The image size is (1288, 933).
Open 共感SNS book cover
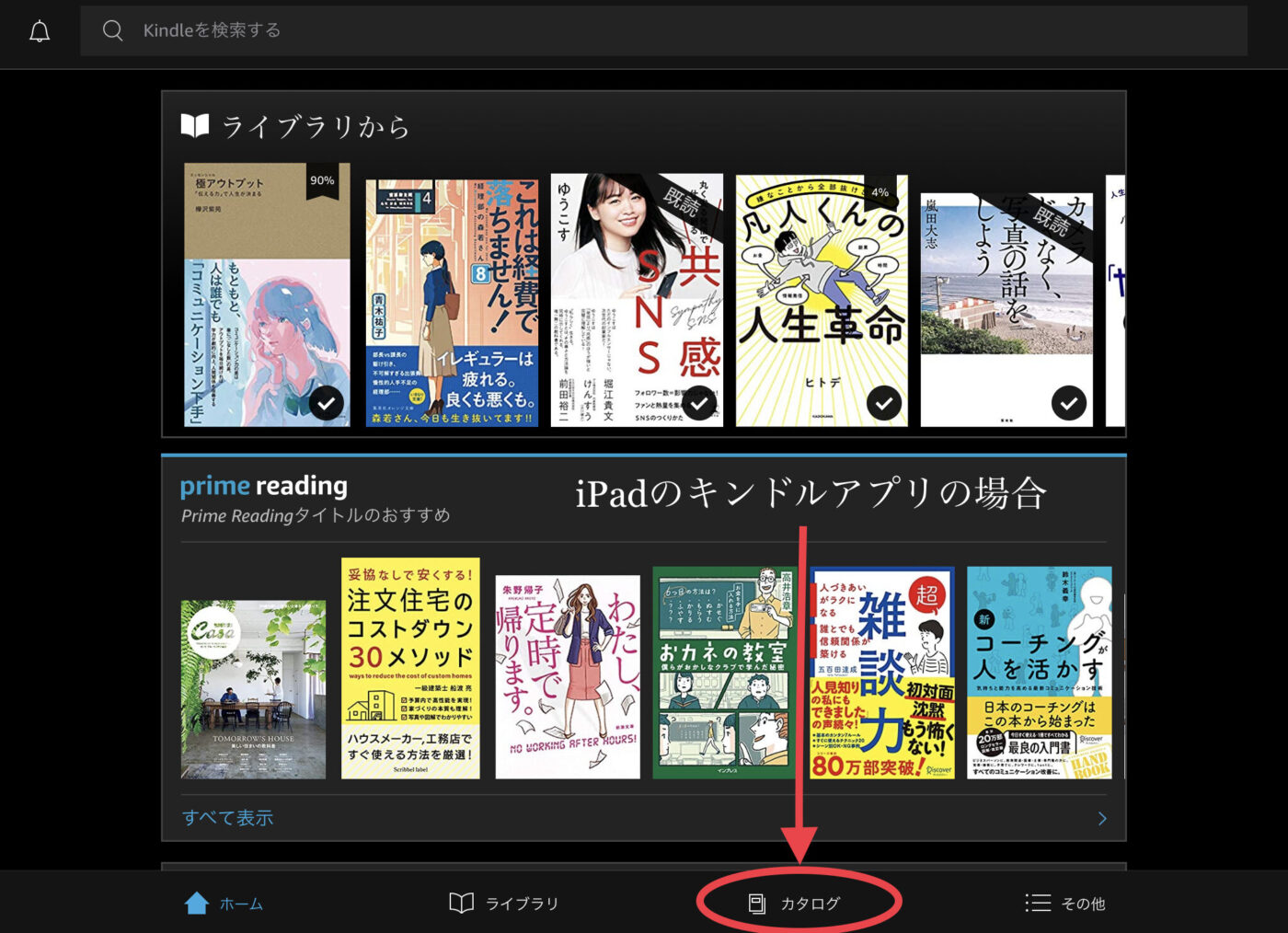(637, 300)
